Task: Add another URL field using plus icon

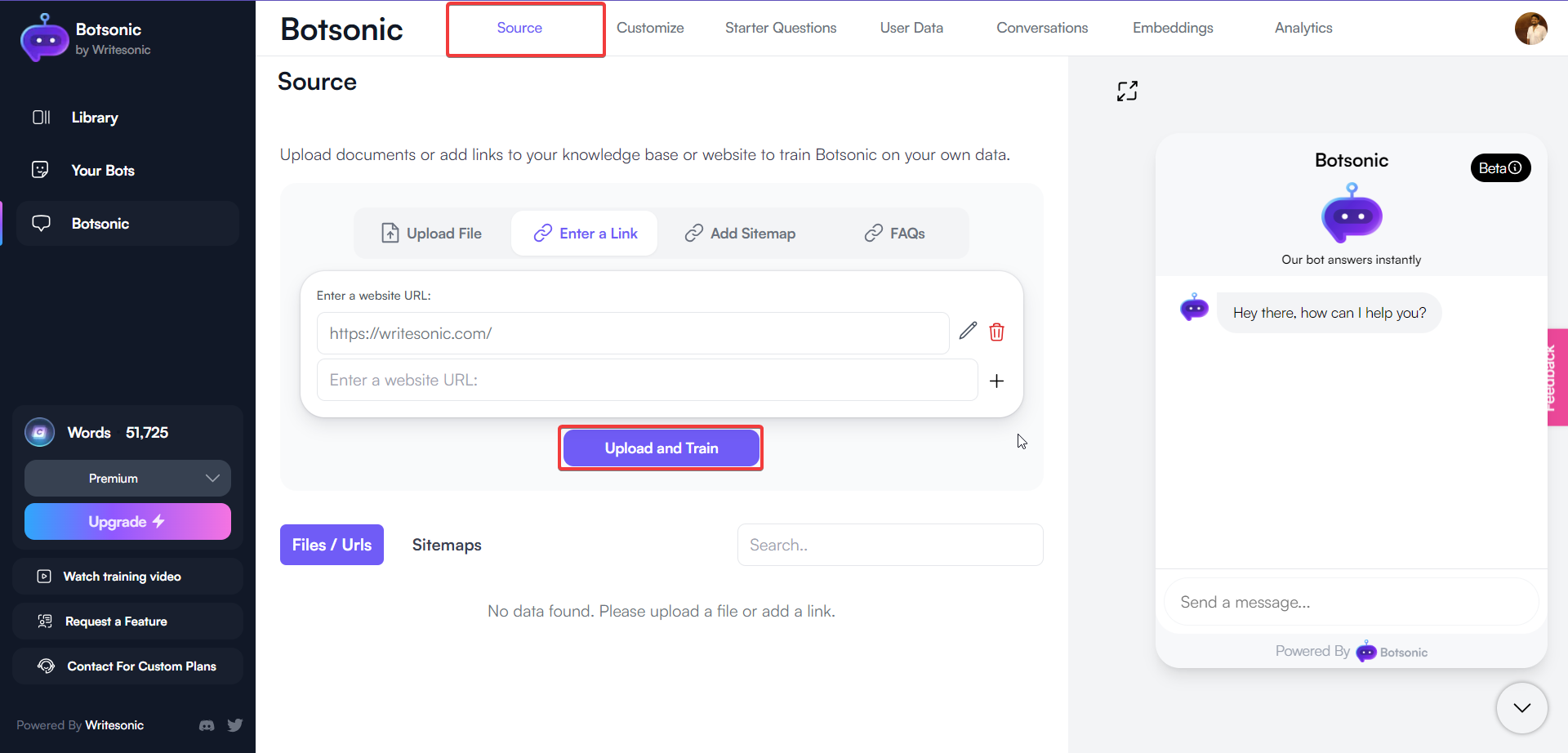Action: (x=997, y=381)
